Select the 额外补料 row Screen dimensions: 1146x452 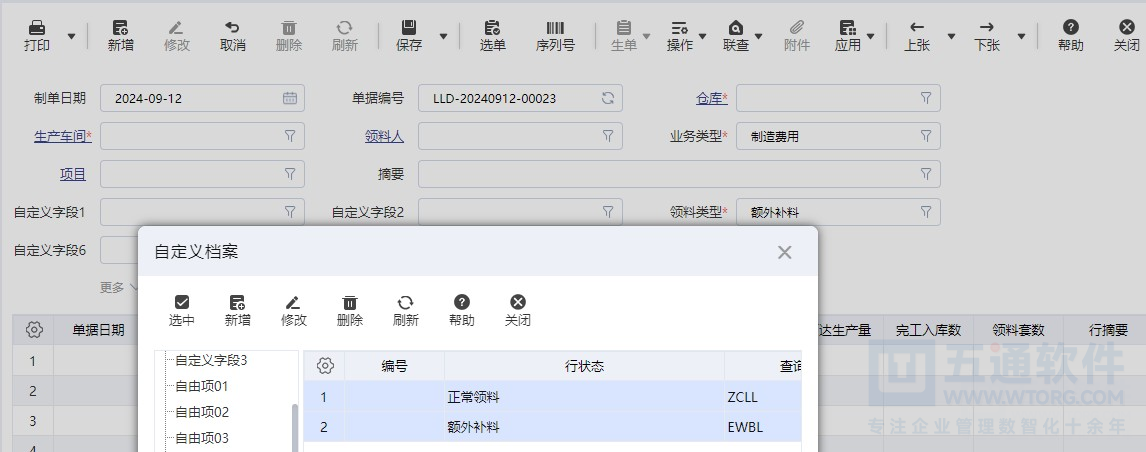pyautogui.click(x=553, y=427)
